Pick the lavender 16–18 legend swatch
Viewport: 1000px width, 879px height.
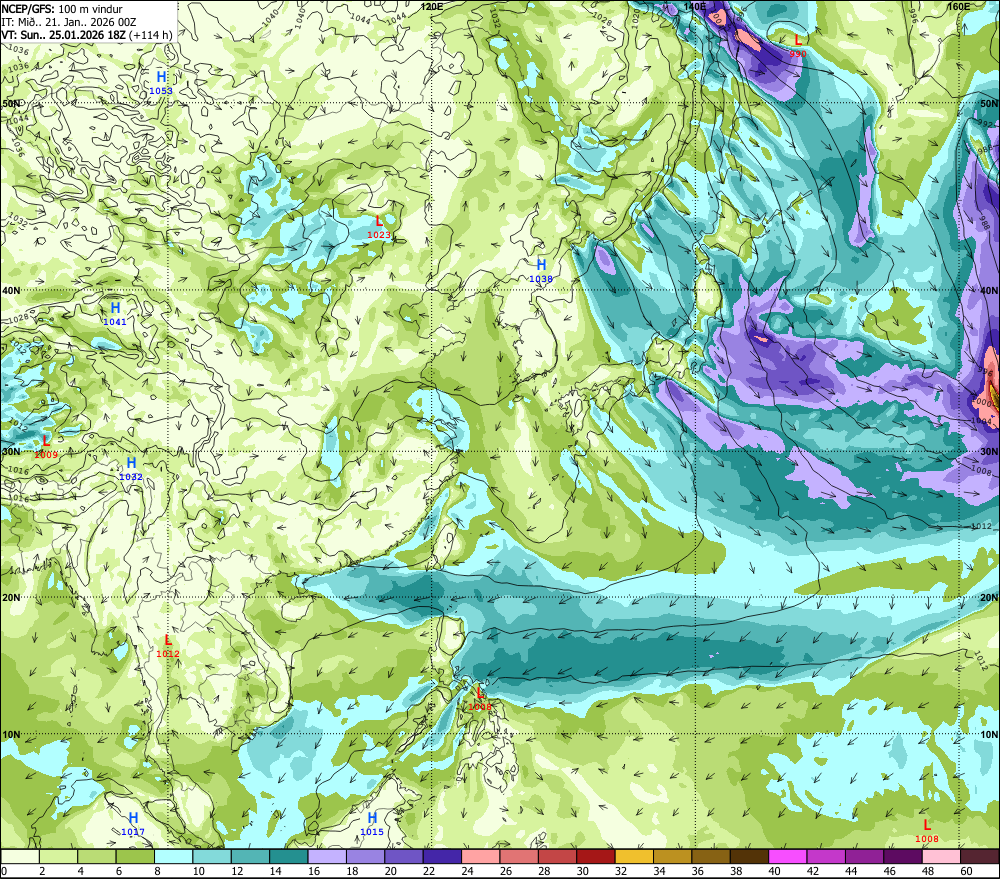[x=327, y=856]
